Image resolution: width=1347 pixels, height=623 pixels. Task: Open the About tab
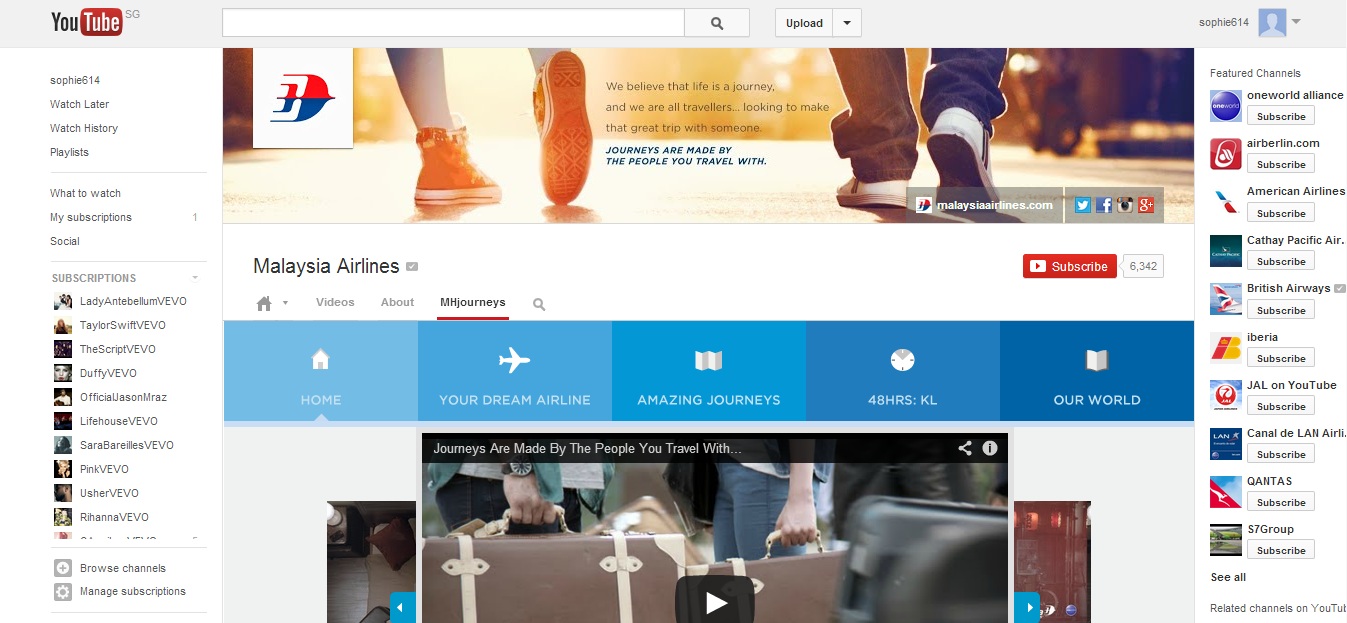click(397, 302)
